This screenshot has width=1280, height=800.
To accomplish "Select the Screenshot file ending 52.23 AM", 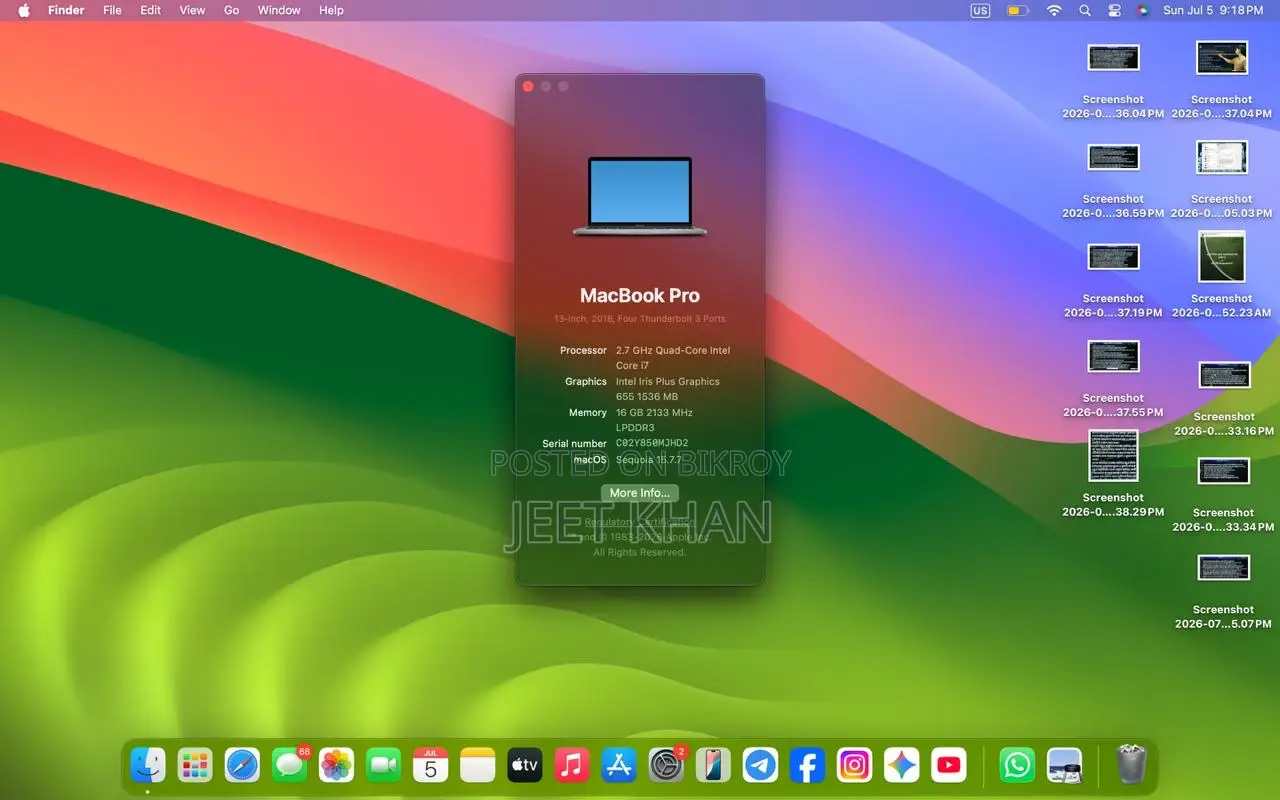I will [1222, 275].
